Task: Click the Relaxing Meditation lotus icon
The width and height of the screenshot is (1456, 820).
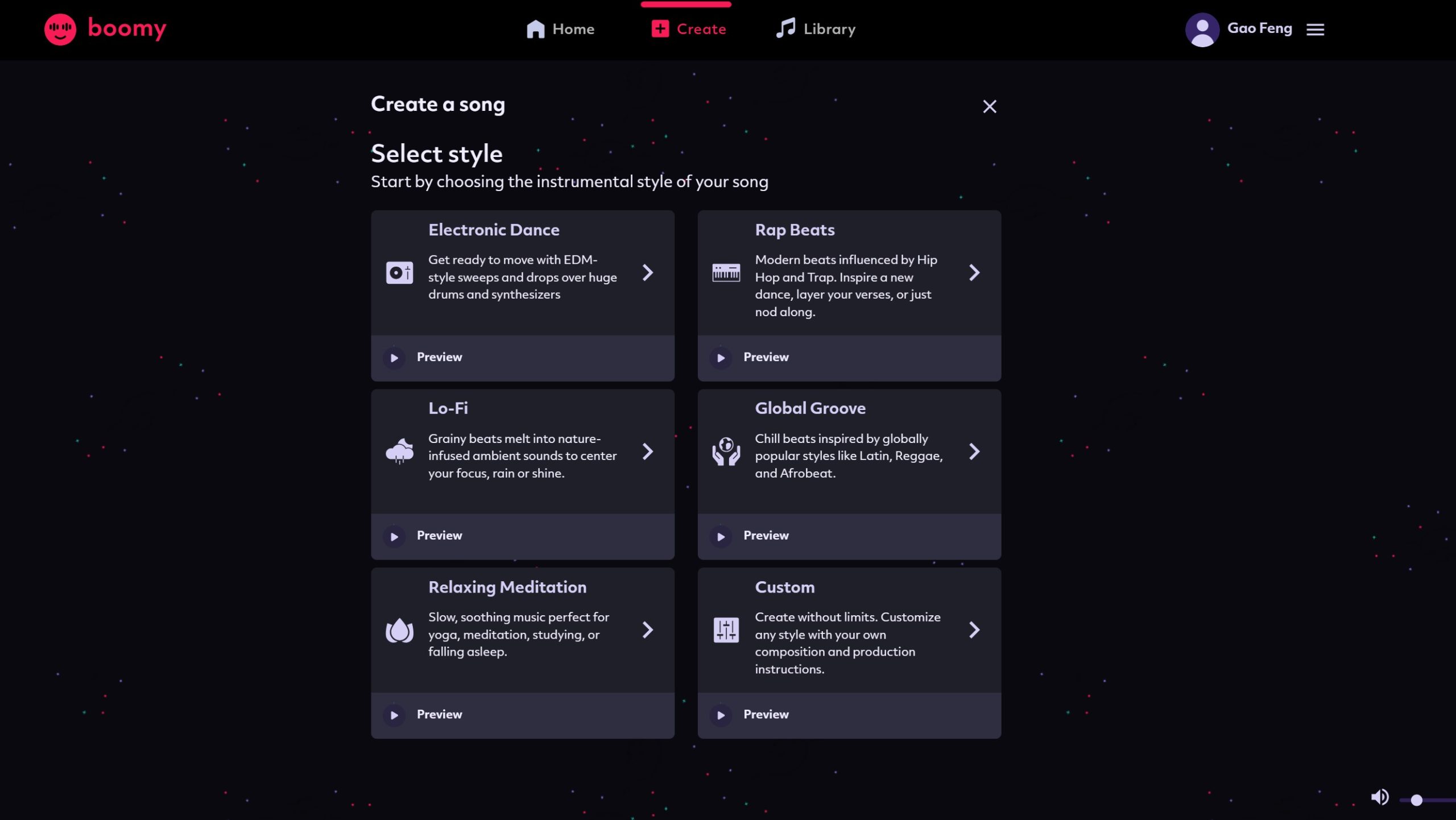Action: pyautogui.click(x=399, y=630)
